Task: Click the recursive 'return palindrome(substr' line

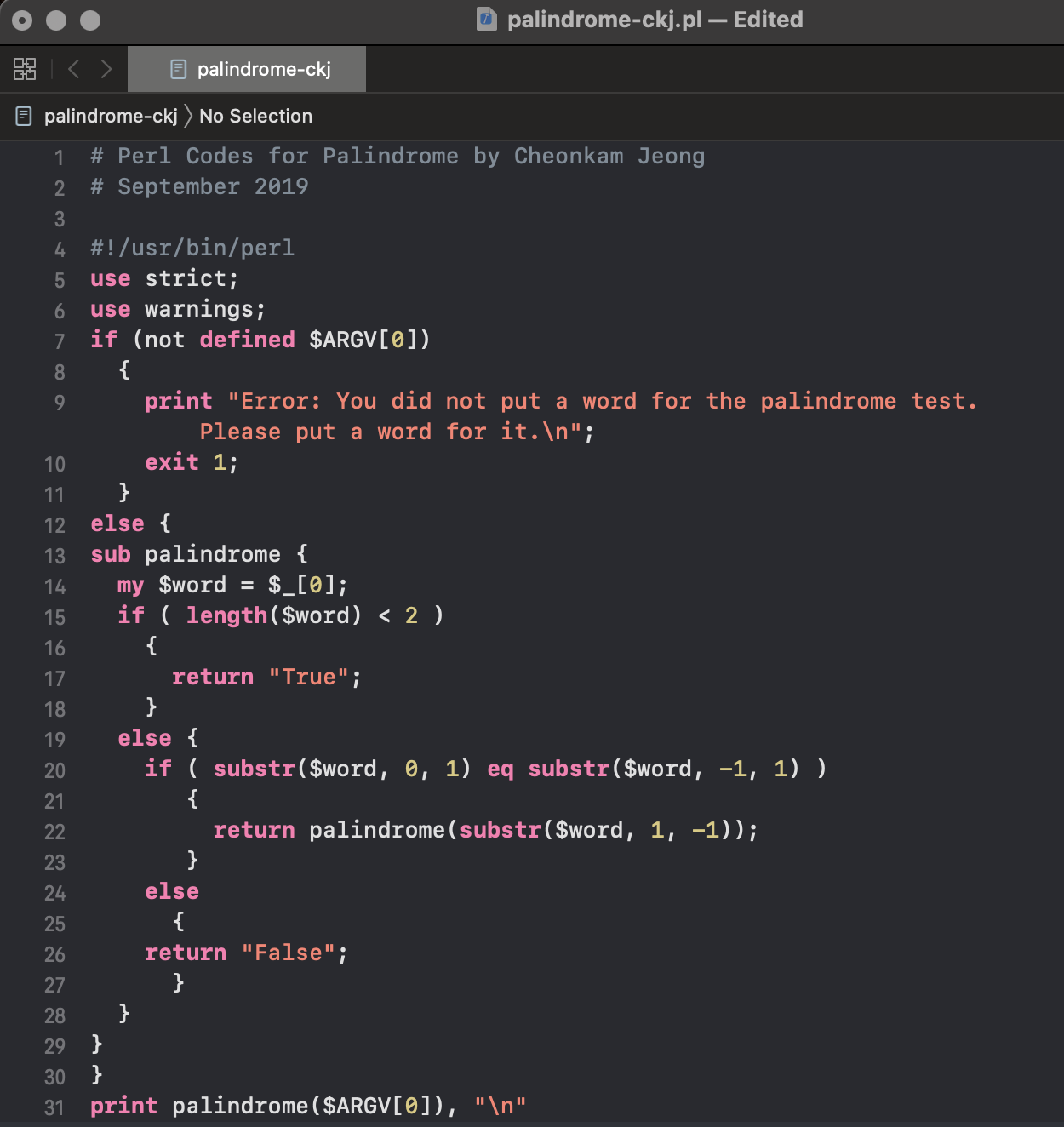Action: (x=485, y=830)
